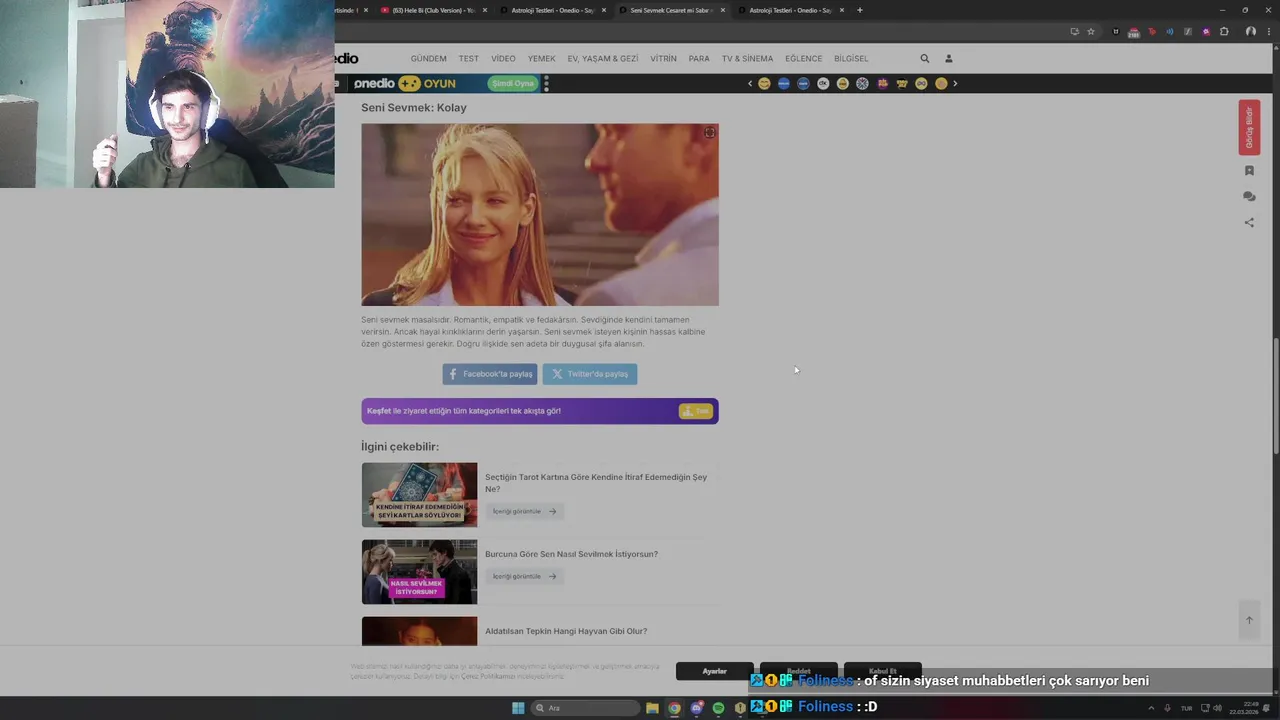Image resolution: width=1280 pixels, height=720 pixels.
Task: Open the EV, YAŞAM & GEZİ menu
Action: click(603, 59)
